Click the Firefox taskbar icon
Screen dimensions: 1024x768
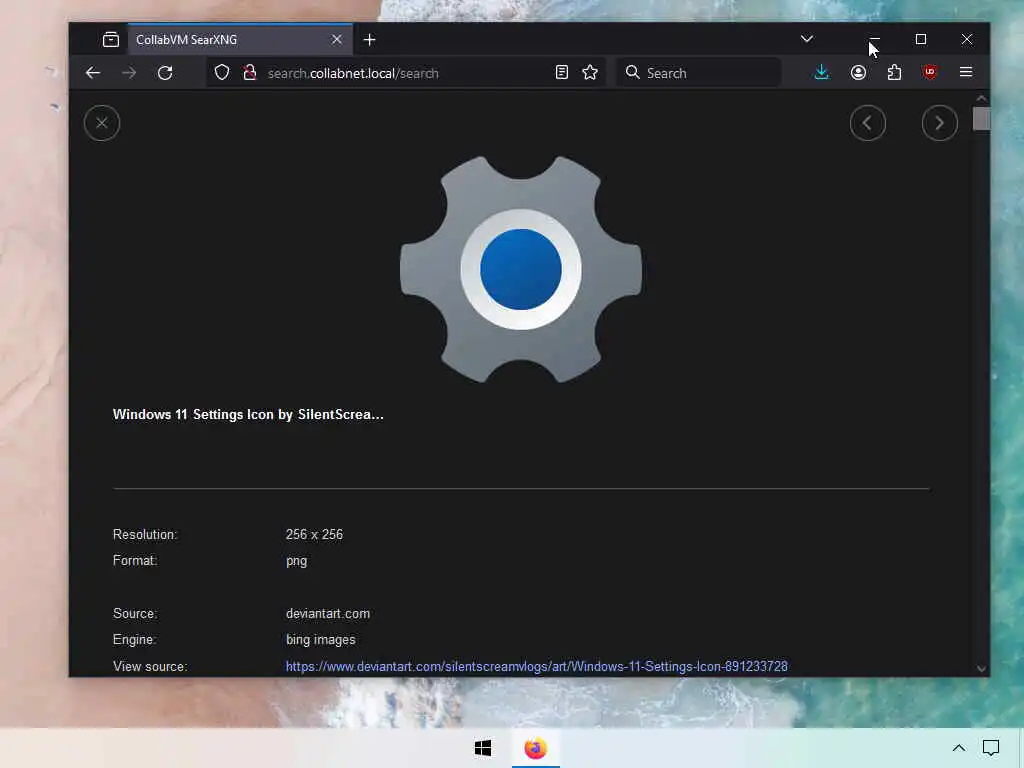point(536,748)
